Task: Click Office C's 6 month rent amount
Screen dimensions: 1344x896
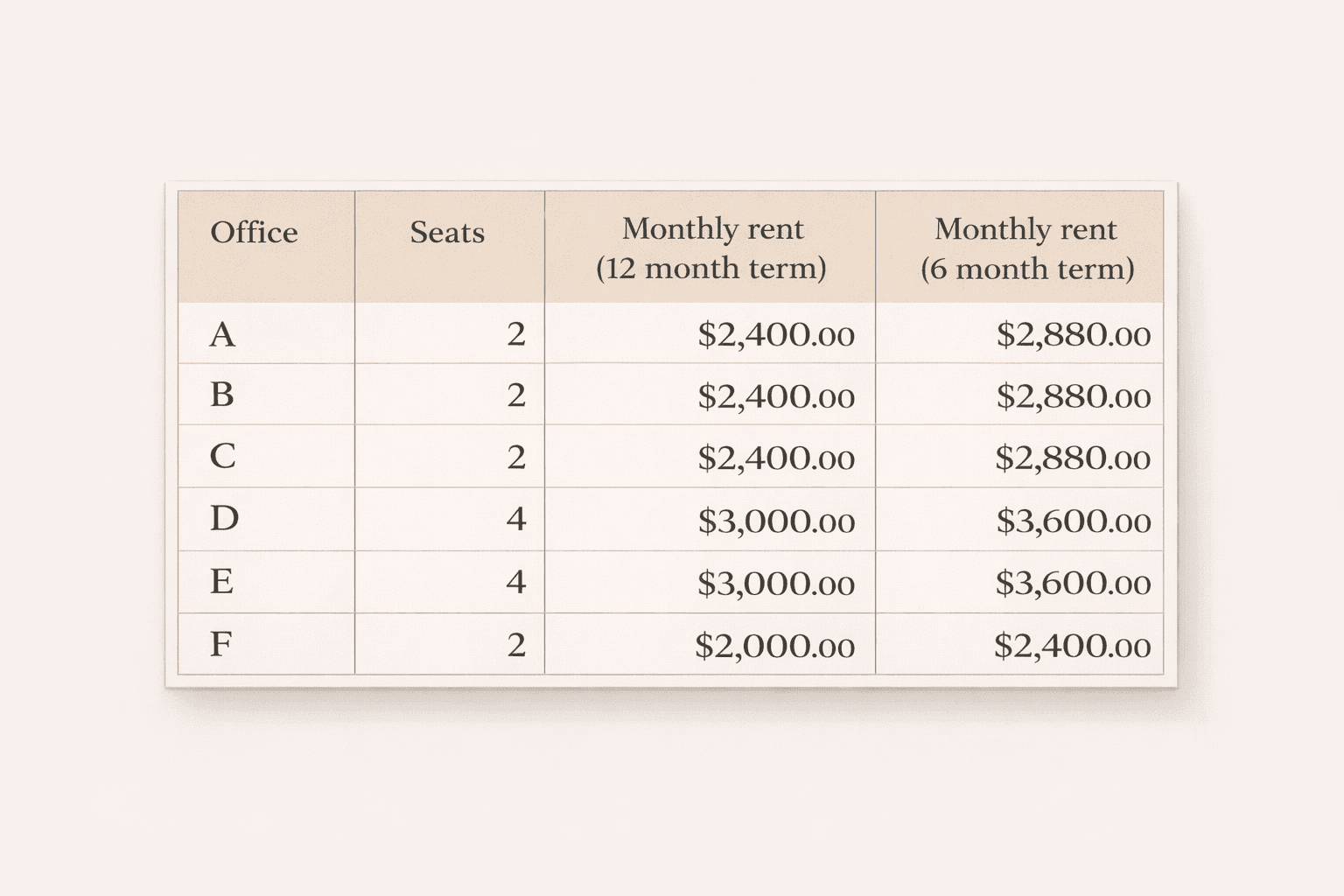Action: (1073, 457)
